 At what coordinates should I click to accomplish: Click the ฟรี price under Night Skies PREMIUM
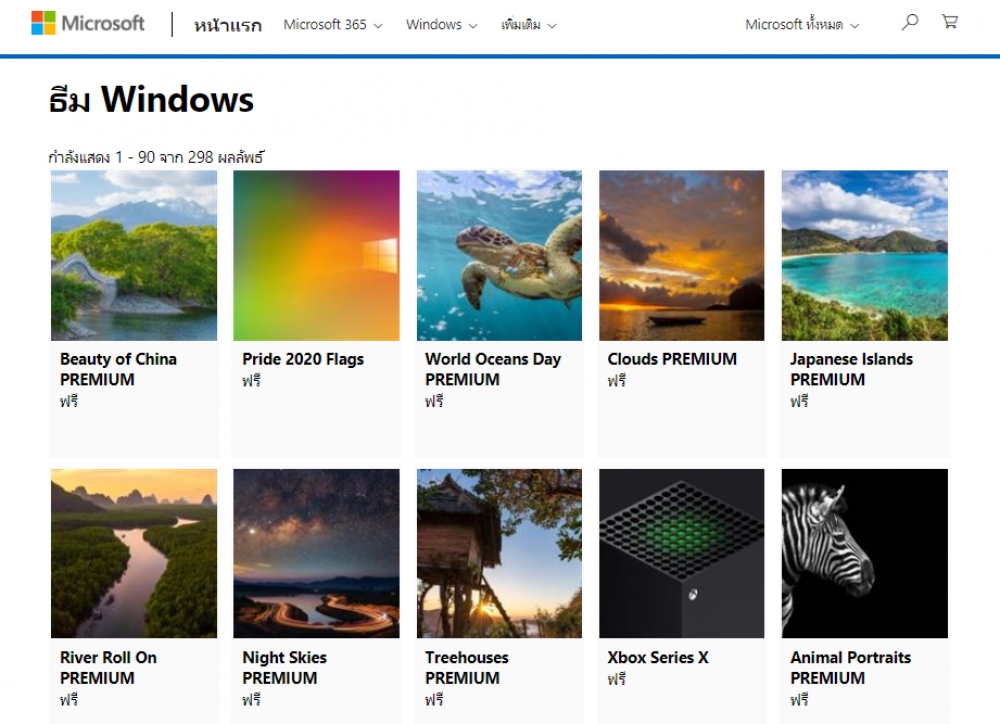[251, 700]
